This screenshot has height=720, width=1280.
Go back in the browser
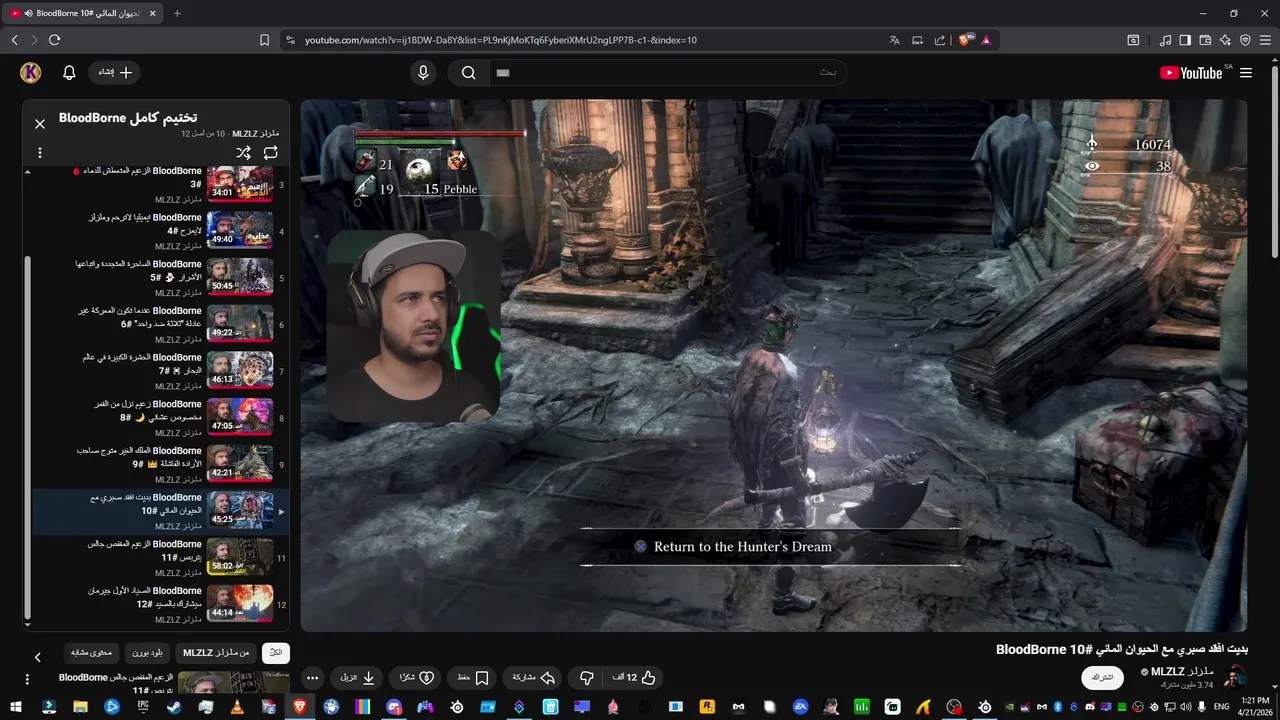coord(14,40)
